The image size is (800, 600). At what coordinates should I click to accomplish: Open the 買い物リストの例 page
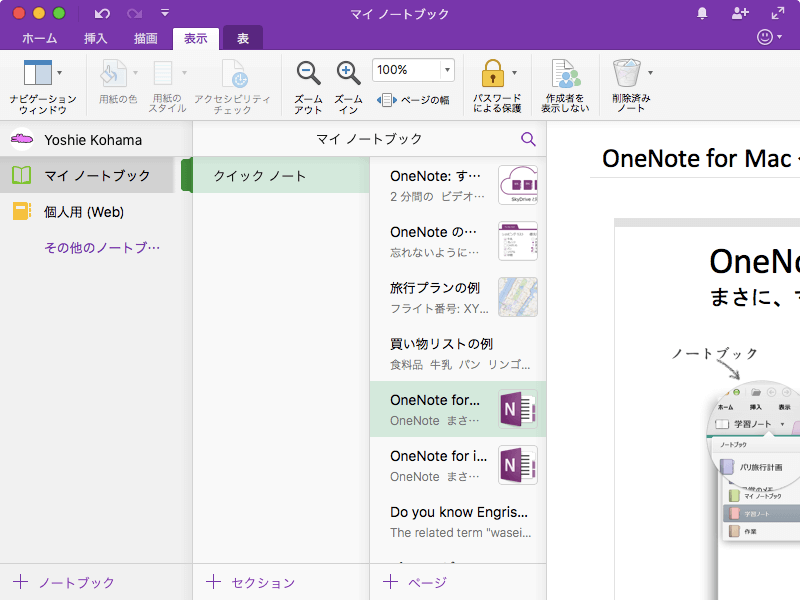click(x=458, y=353)
